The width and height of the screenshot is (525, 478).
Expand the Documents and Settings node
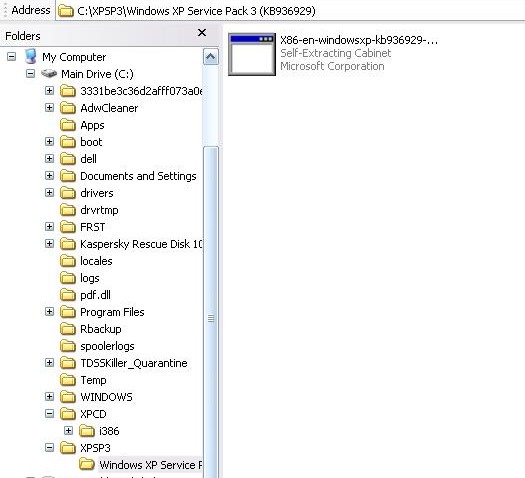[49, 175]
